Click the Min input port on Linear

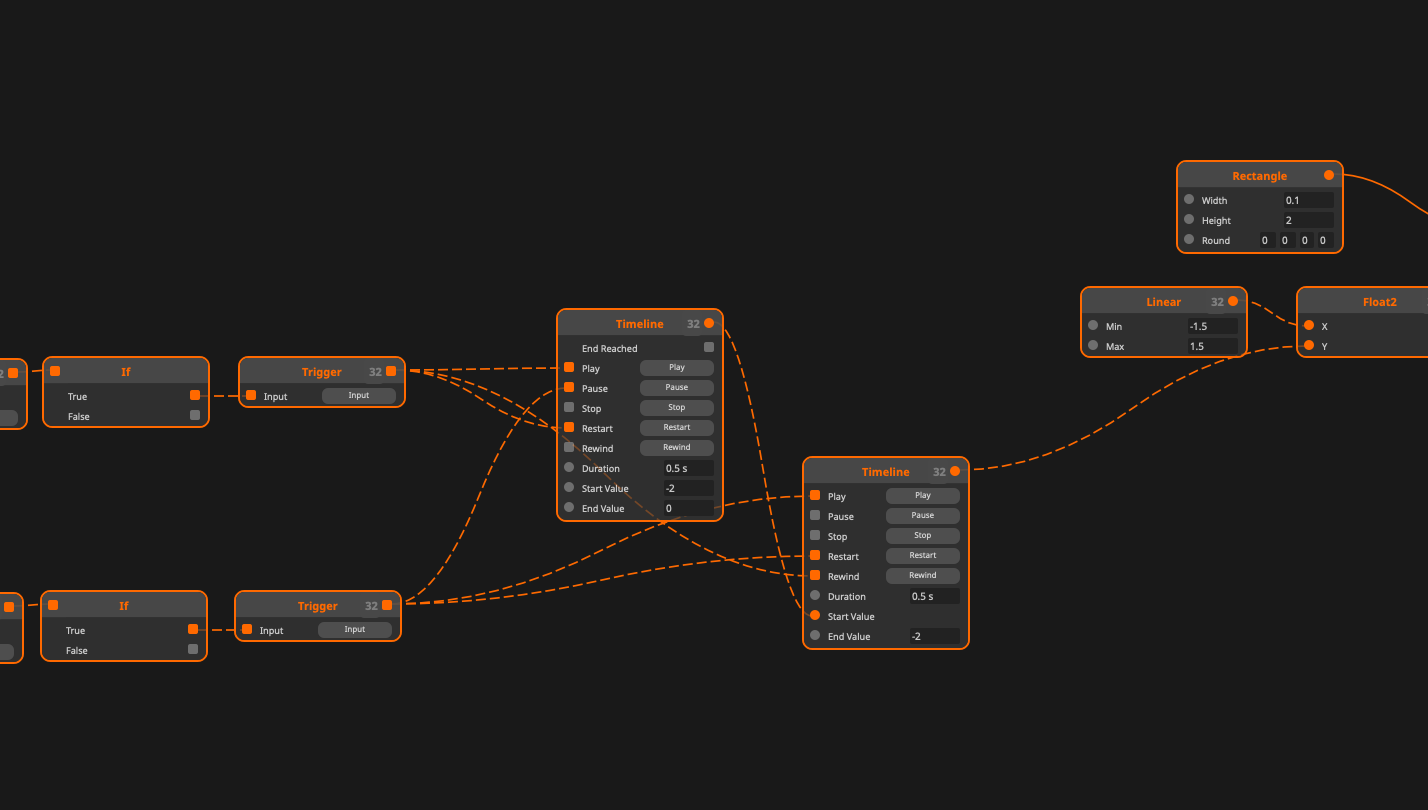(x=1093, y=325)
